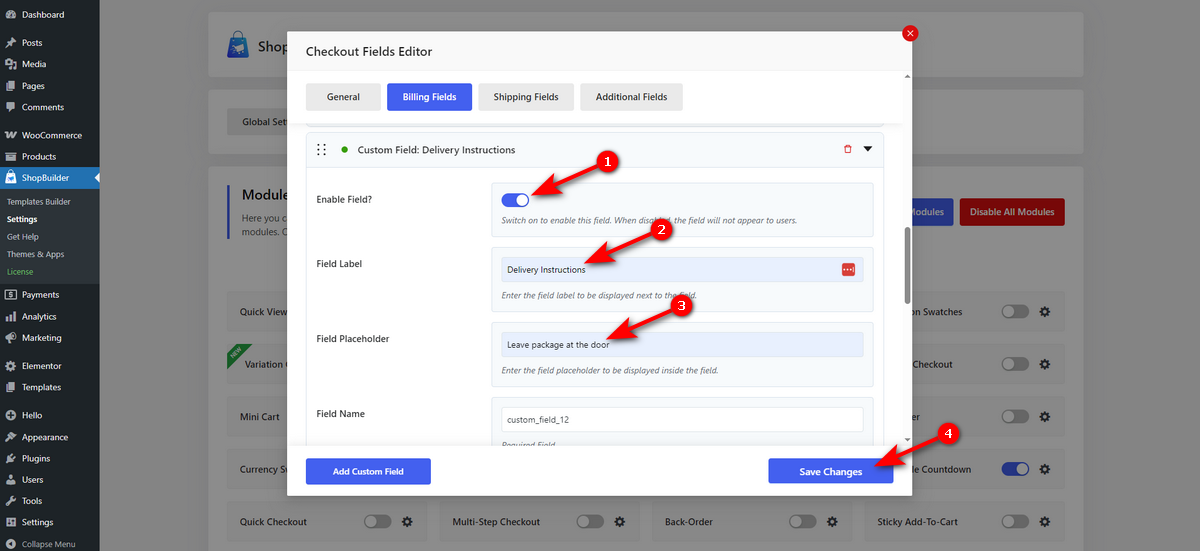Click Disable All Modules button
1200x551 pixels.
(x=1012, y=212)
